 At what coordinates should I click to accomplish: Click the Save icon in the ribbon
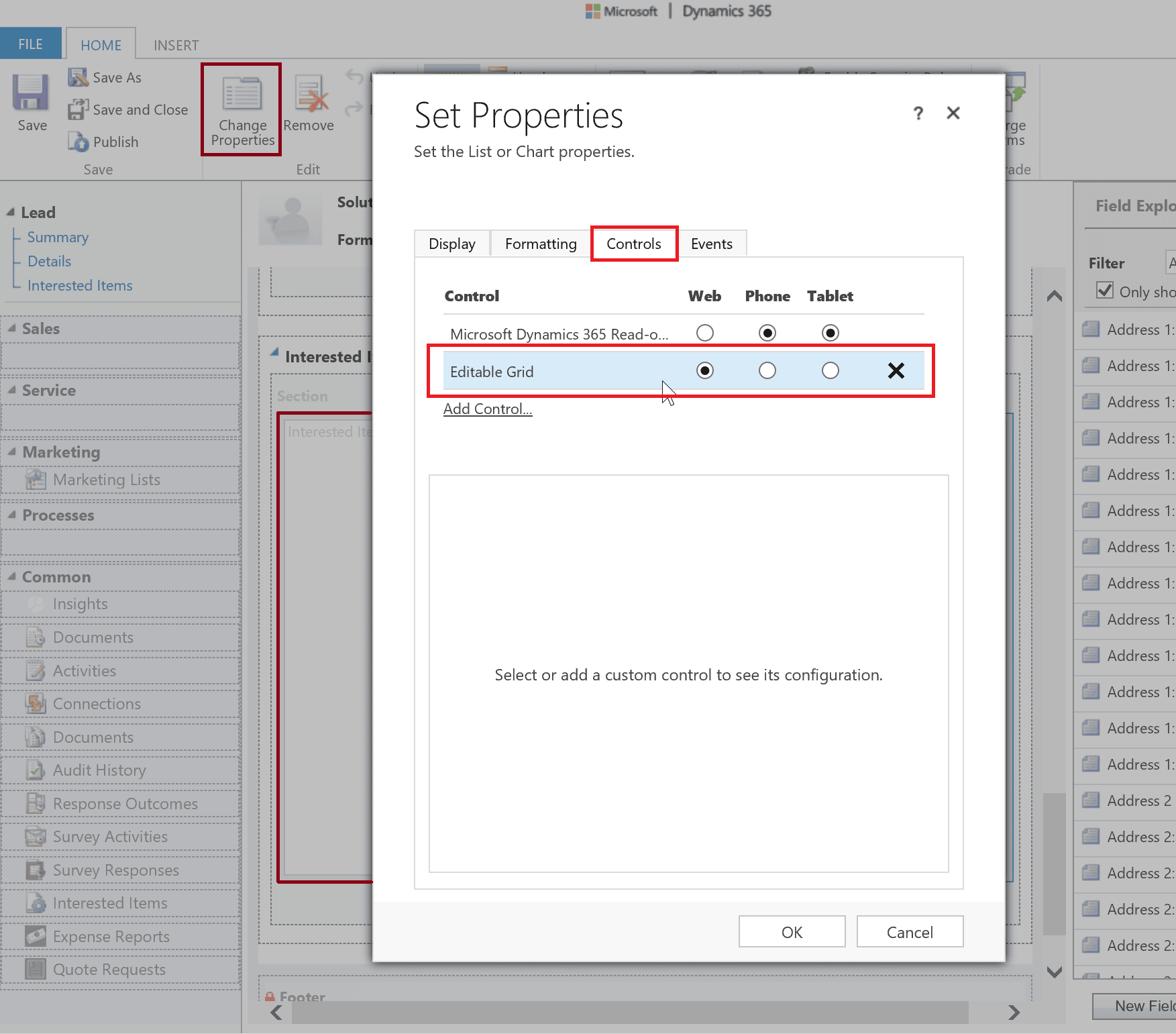point(31,92)
